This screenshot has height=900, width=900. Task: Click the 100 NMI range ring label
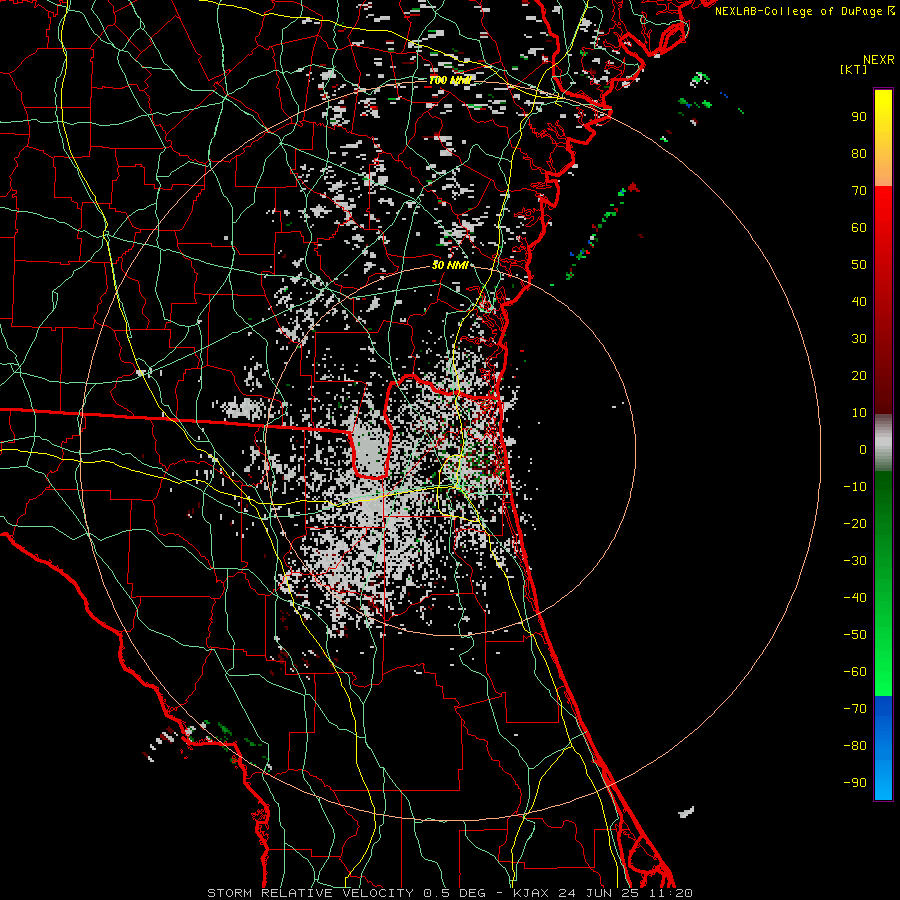[450, 80]
